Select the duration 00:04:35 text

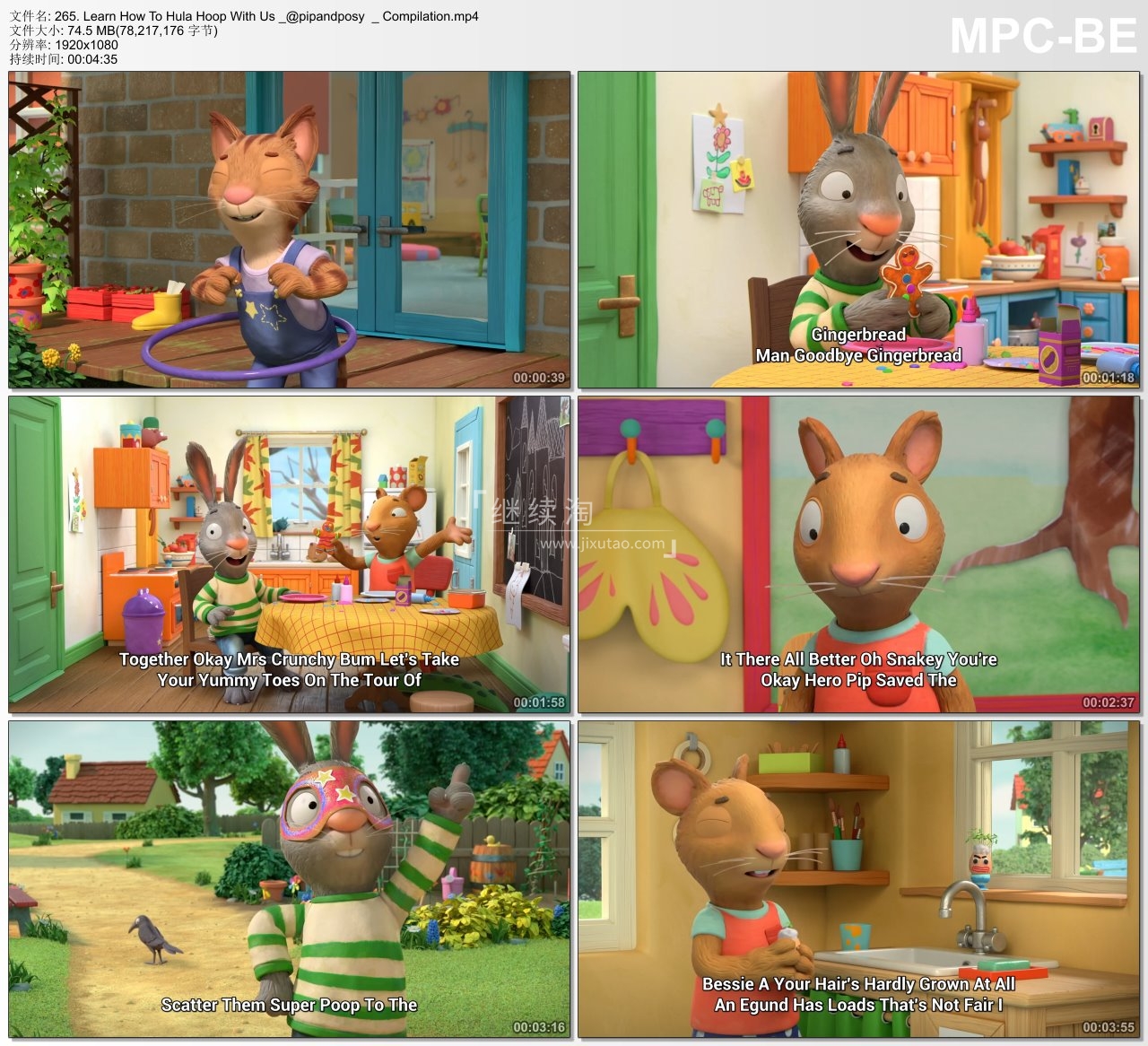click(x=64, y=59)
